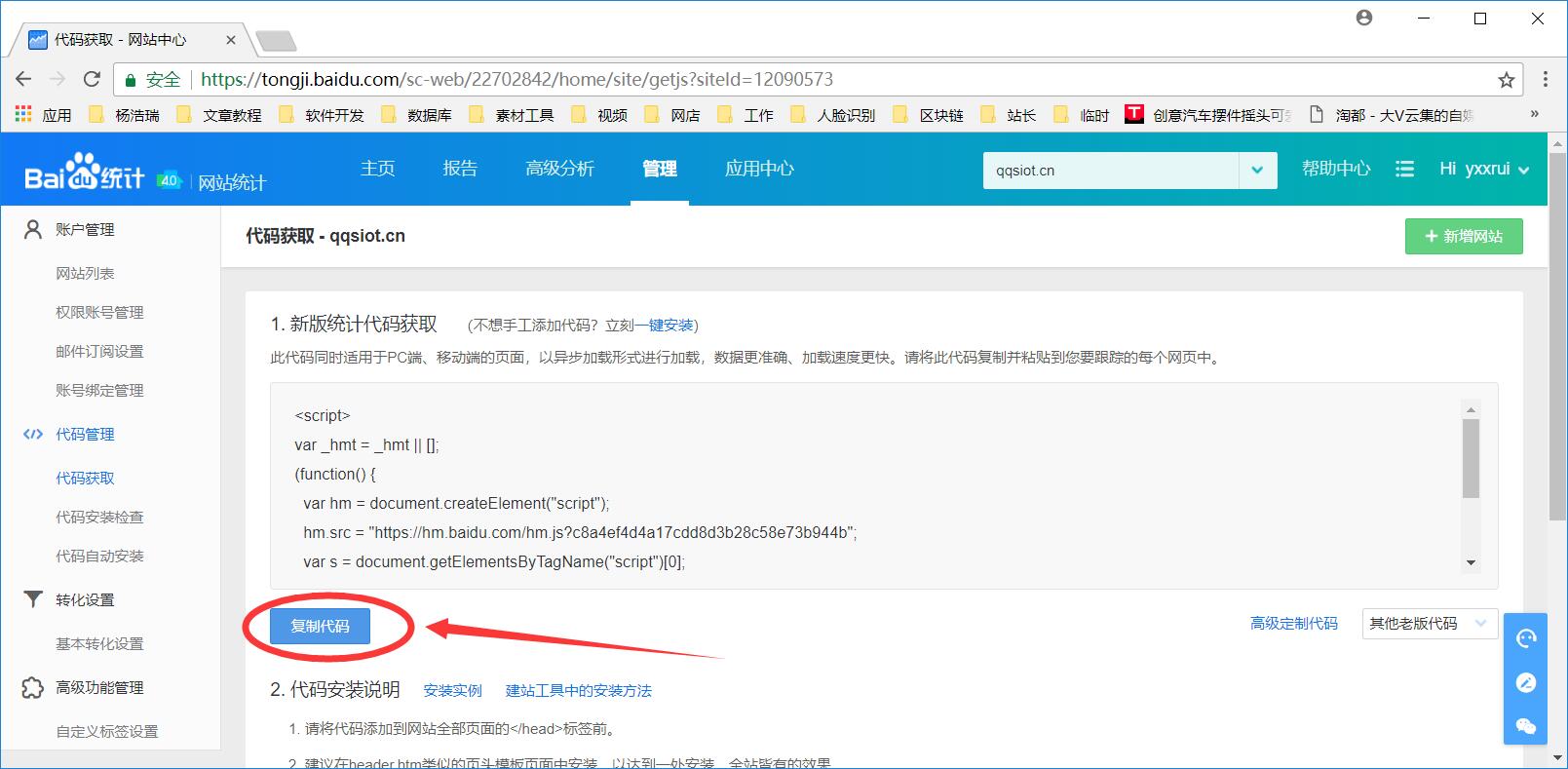Click the floating edit feedback icon

1526,682
